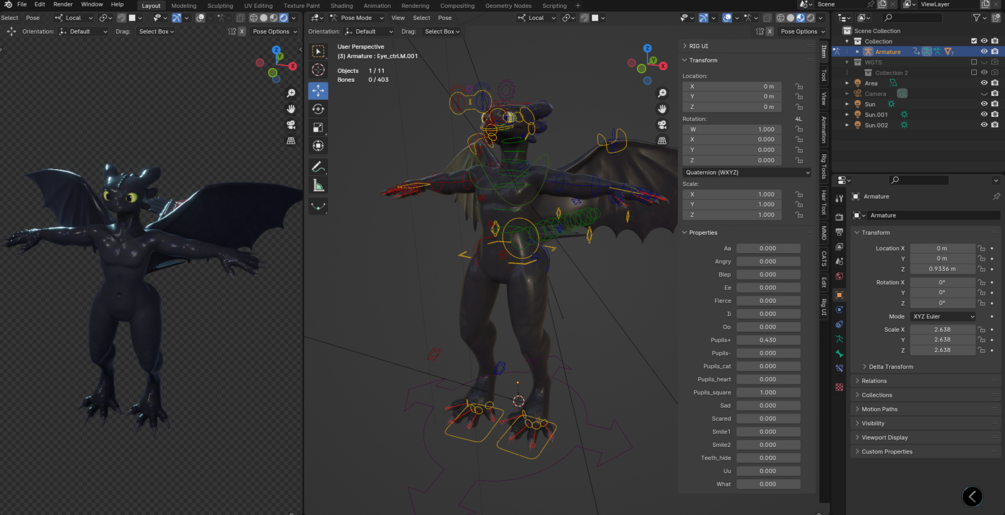The width and height of the screenshot is (1005, 515).
Task: Toggle visibility of the Area light
Action: 984,83
